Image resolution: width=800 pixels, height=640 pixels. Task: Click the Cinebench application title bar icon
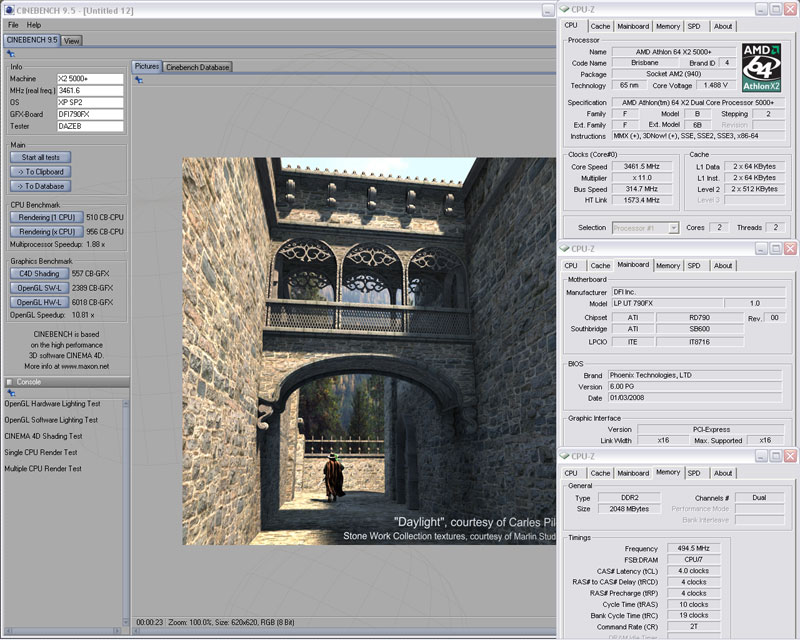(x=8, y=8)
